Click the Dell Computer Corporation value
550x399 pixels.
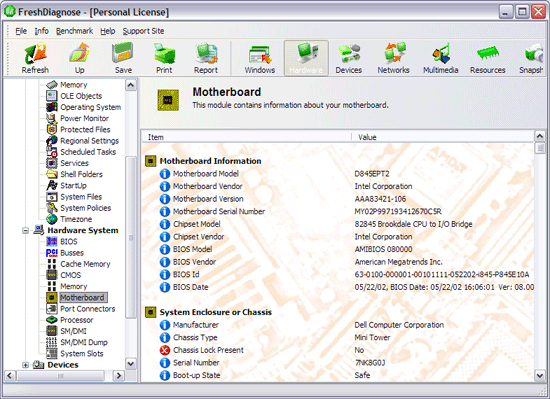399,325
